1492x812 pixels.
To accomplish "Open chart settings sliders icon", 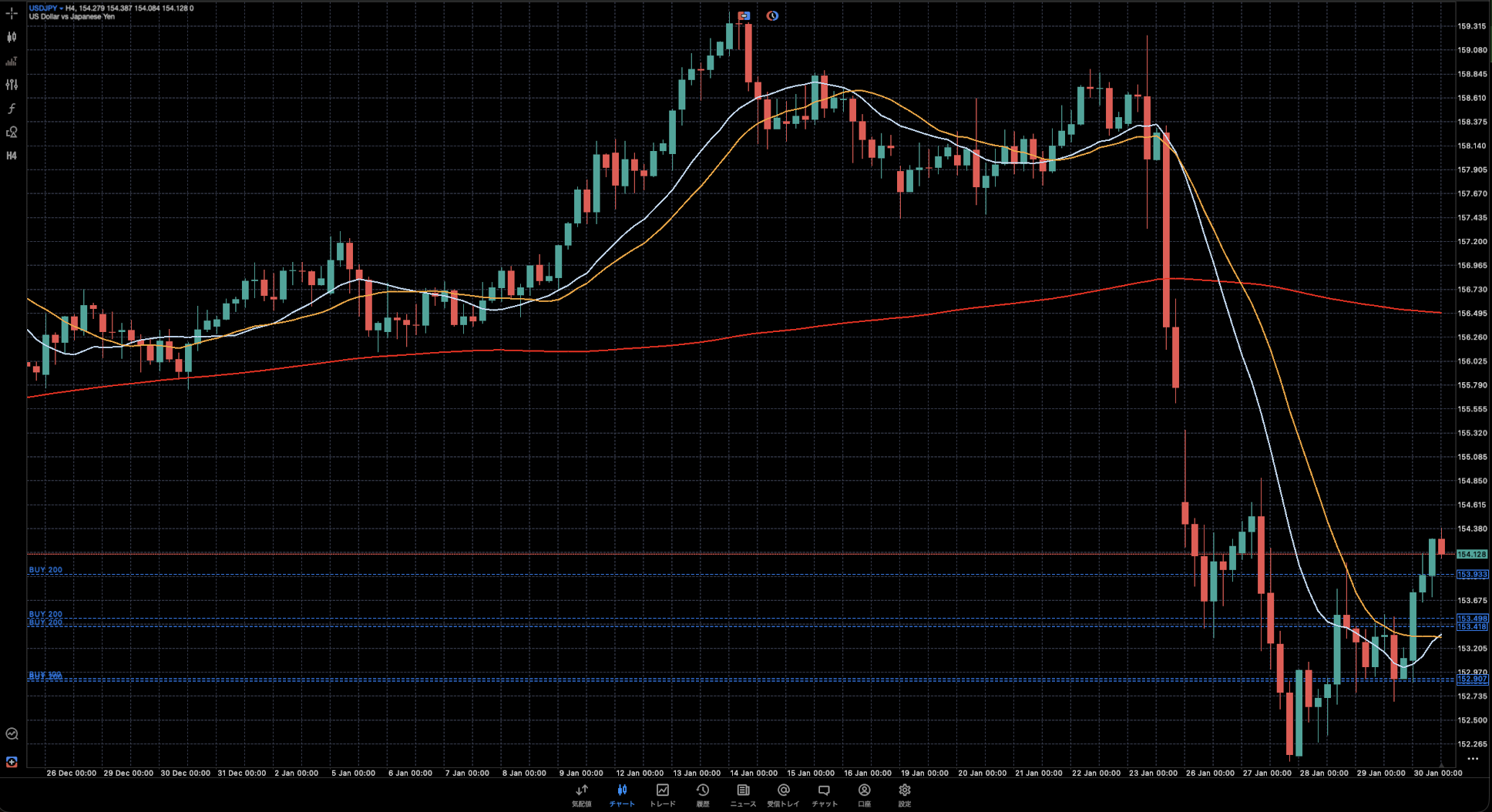I will pos(12,85).
